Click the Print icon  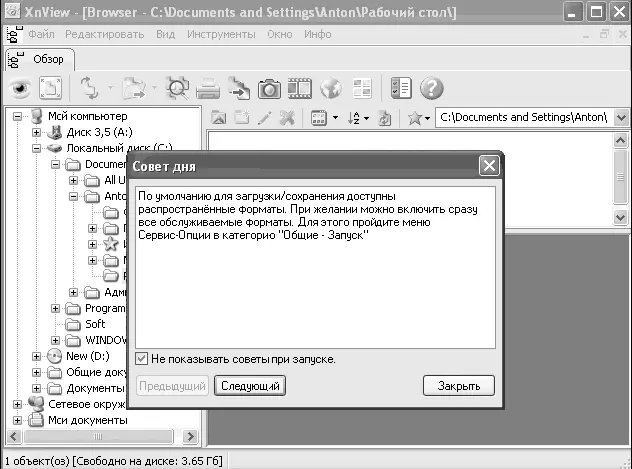click(208, 88)
